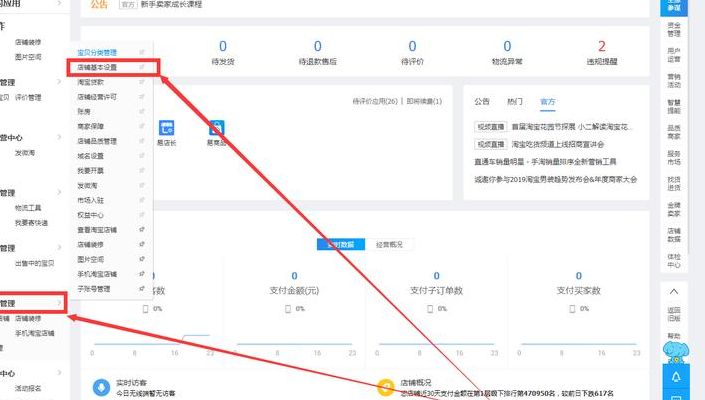Click the pin icon beside 店铺经营许可
This screenshot has height=400, width=705.
pyautogui.click(x=142, y=97)
